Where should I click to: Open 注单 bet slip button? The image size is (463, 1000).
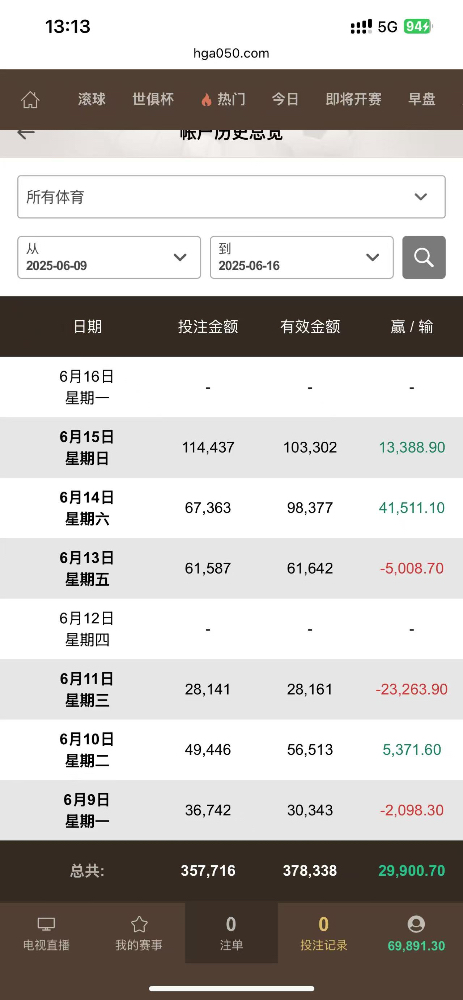click(x=232, y=934)
